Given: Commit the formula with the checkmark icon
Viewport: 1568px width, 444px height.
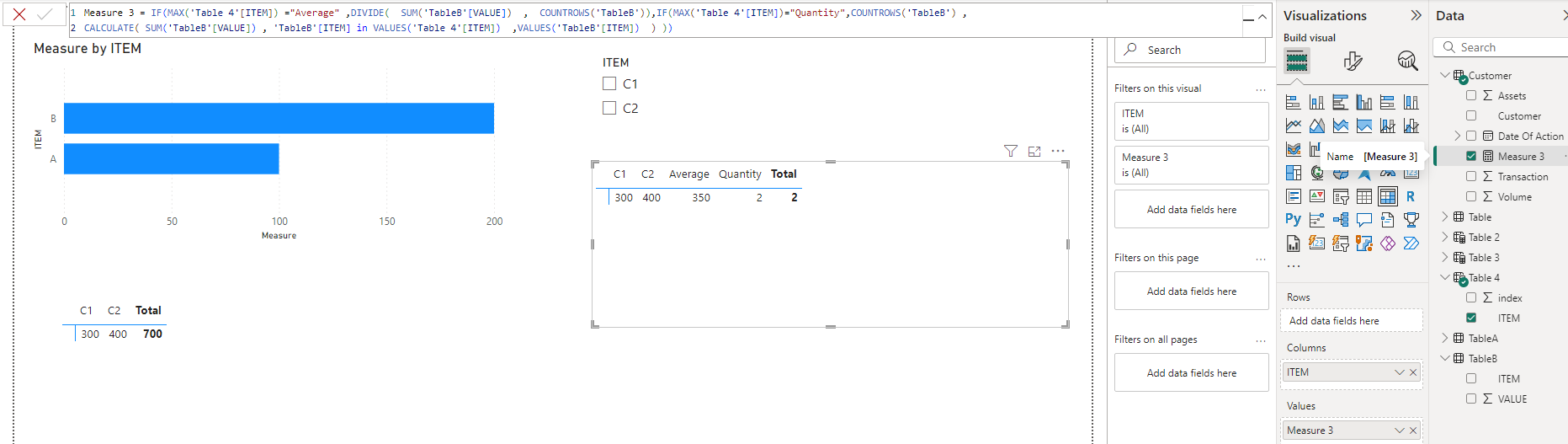Looking at the screenshot, I should (x=45, y=14).
